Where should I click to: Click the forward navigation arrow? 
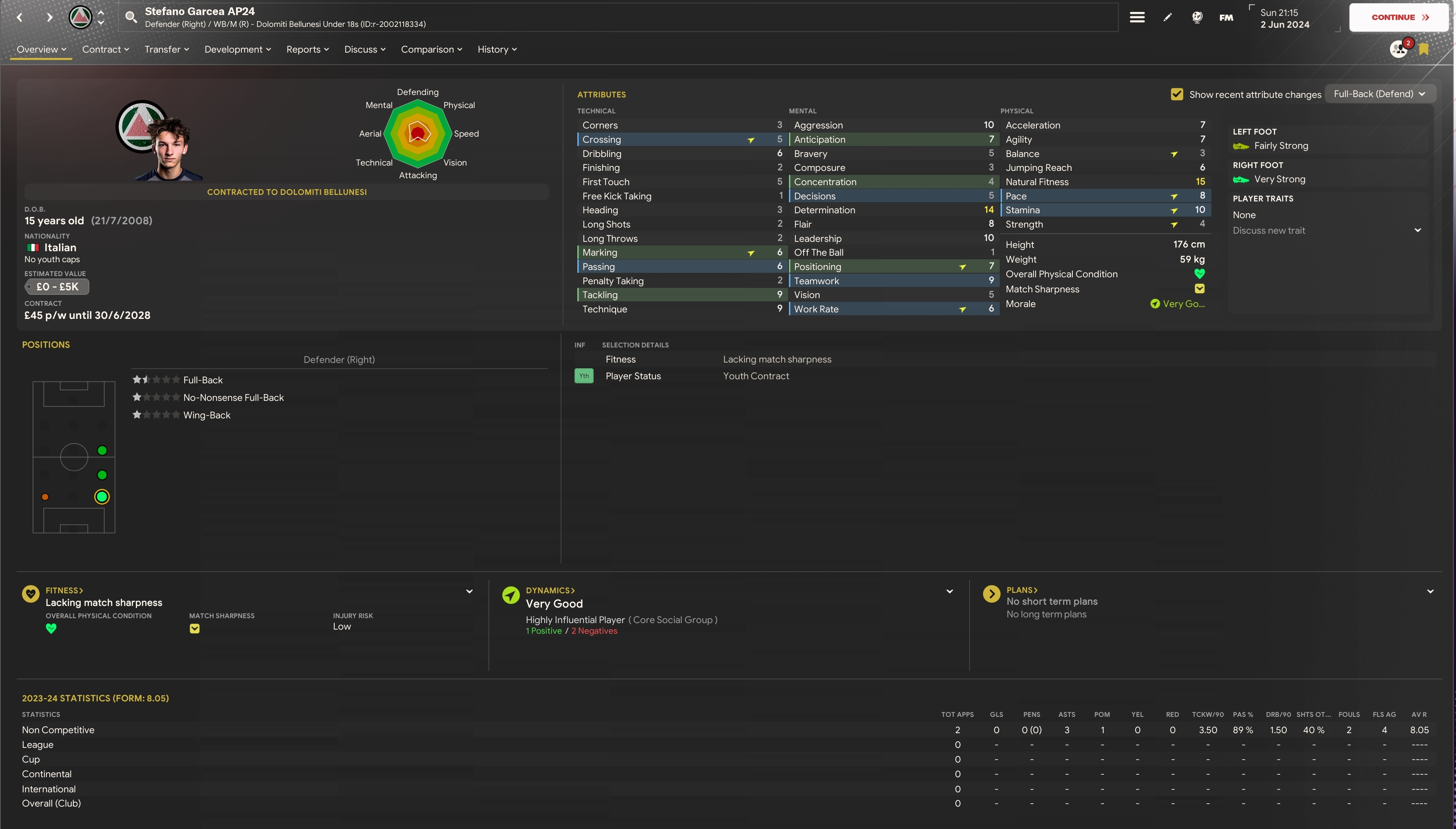point(49,17)
